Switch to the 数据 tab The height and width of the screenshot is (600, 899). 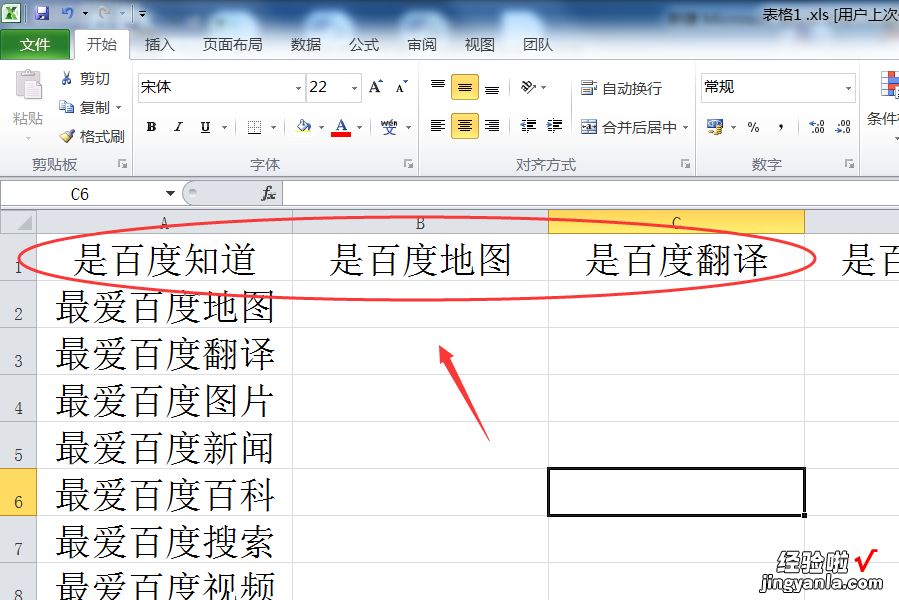coord(306,44)
